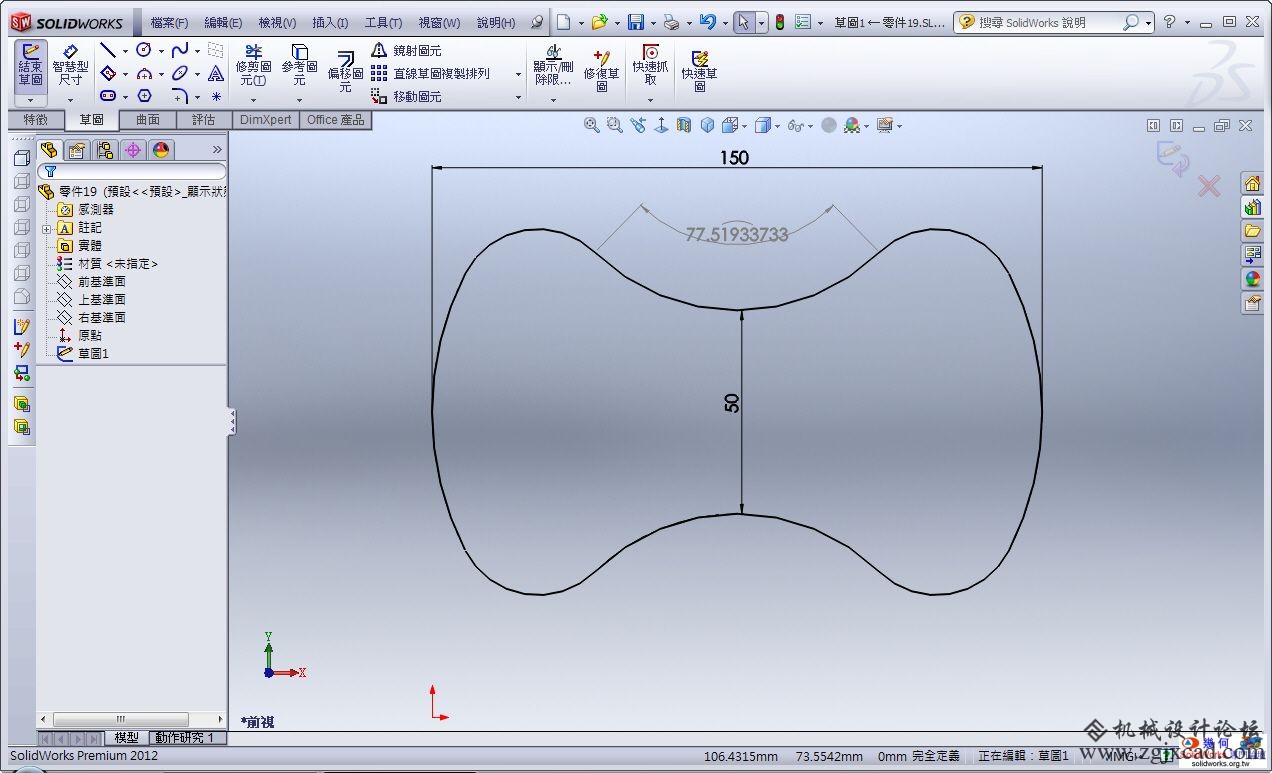1272x773 pixels.
Task: Select the Ellipse sketch tool
Action: (180, 73)
